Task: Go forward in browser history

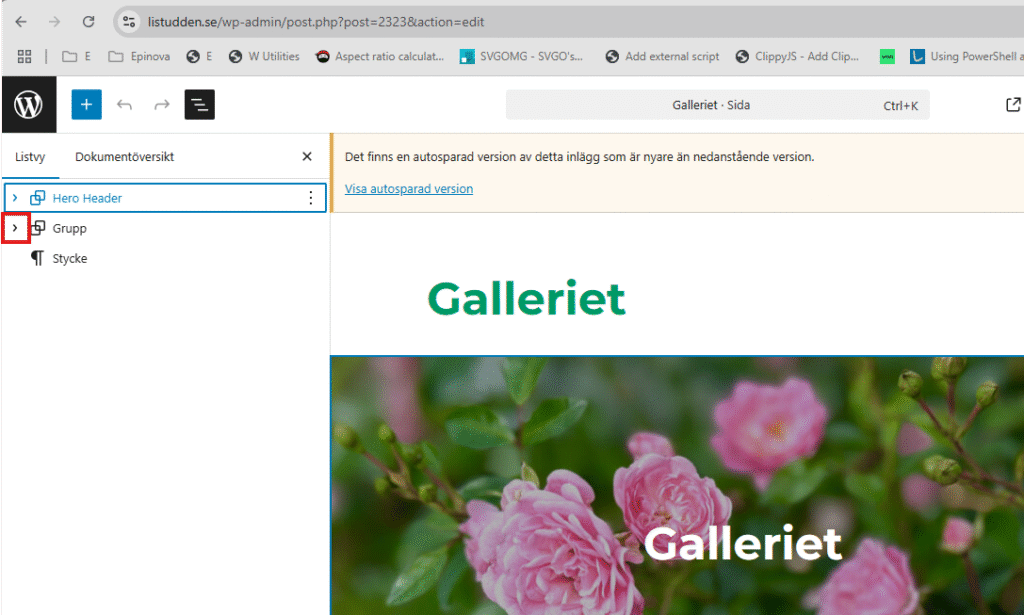Action: (55, 22)
